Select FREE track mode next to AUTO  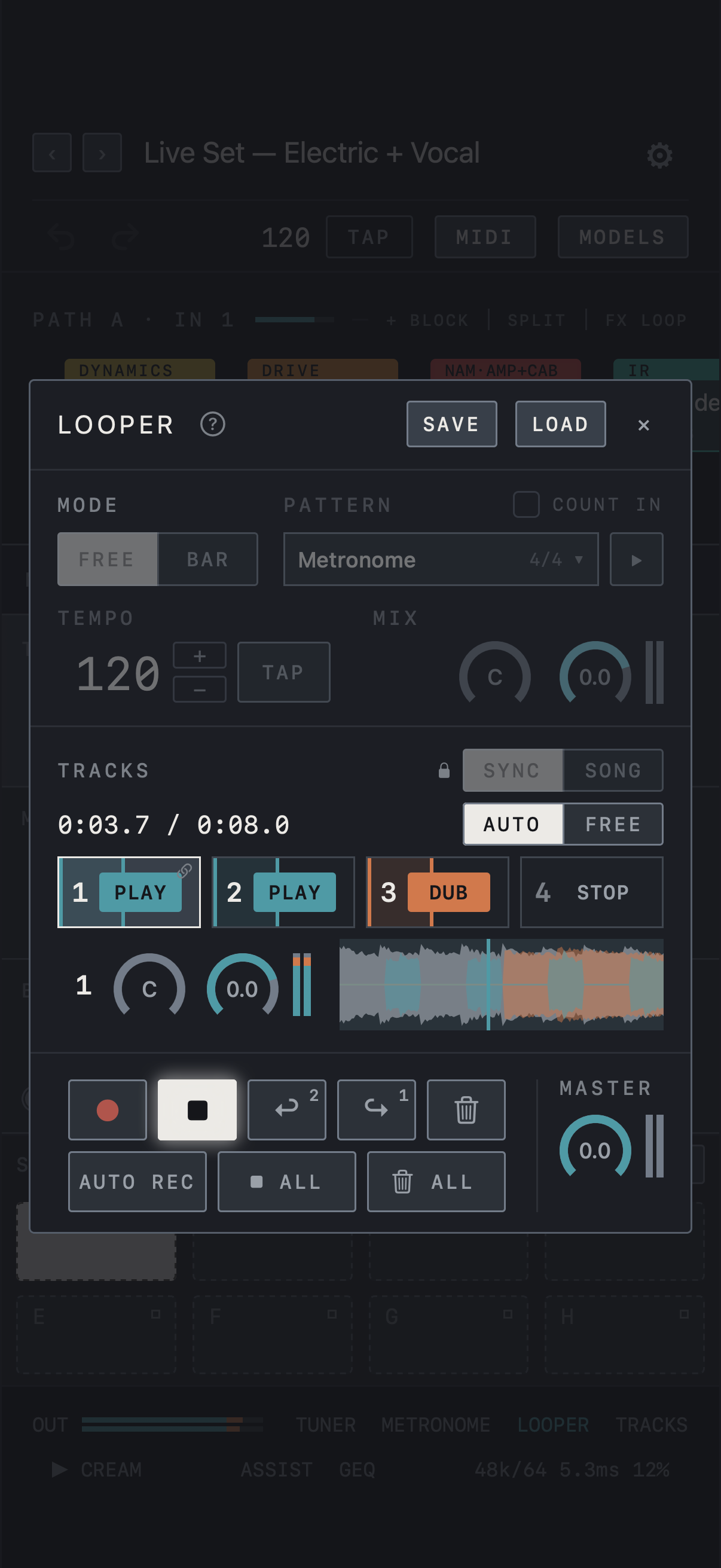click(x=613, y=824)
